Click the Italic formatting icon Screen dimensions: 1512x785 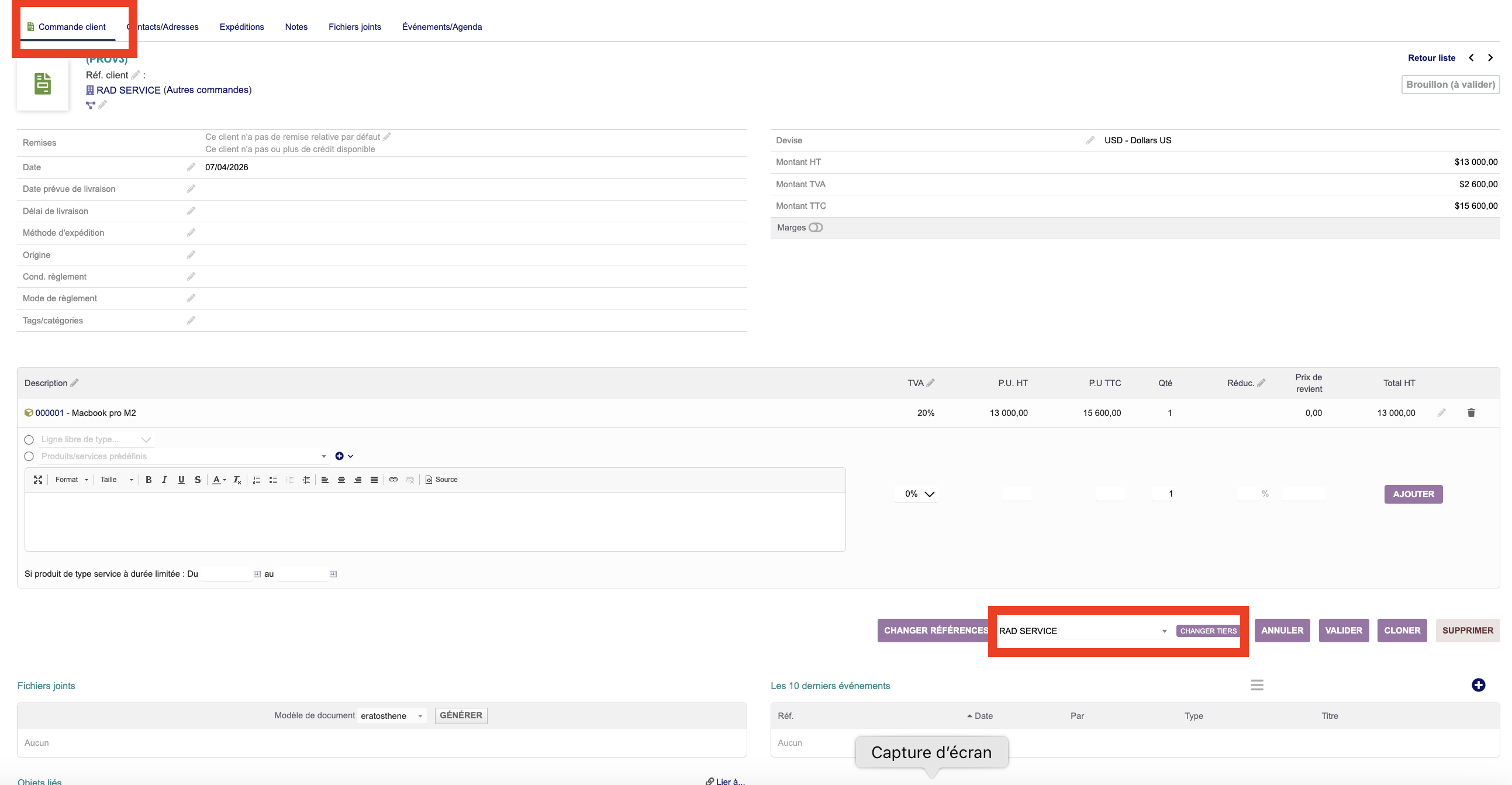(164, 480)
